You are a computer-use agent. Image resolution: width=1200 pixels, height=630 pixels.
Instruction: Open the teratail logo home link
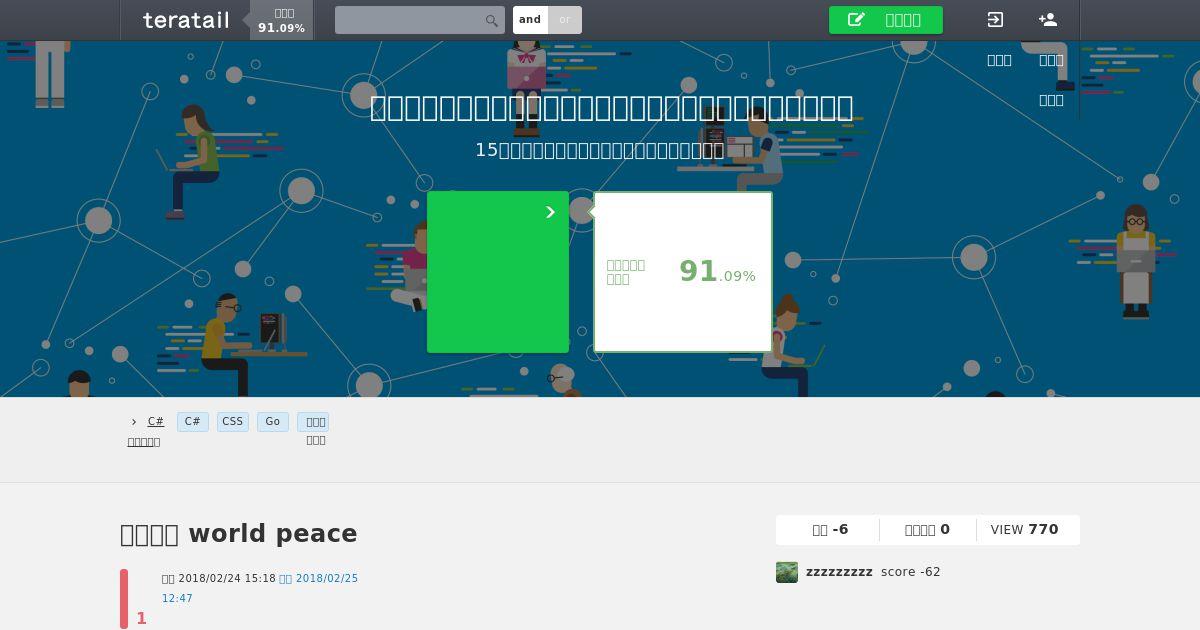coord(186,20)
